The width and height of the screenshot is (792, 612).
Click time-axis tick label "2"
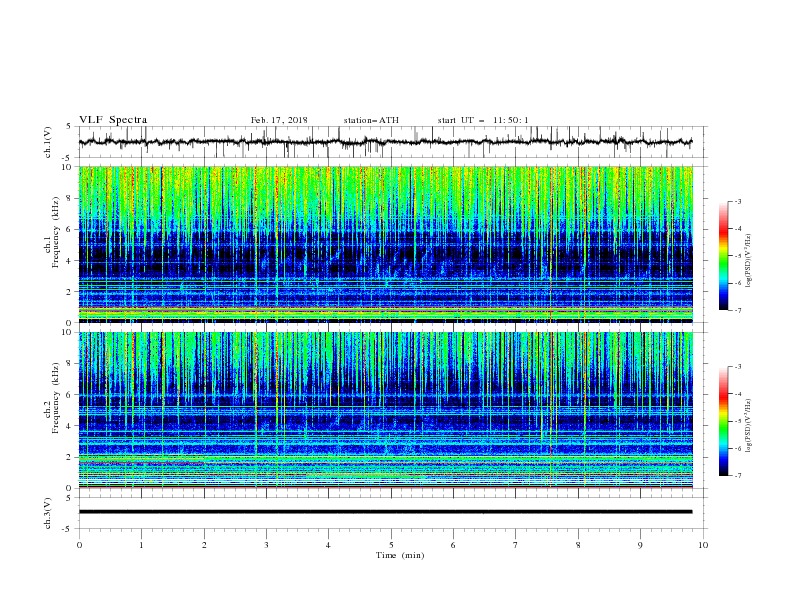pyautogui.click(x=204, y=545)
